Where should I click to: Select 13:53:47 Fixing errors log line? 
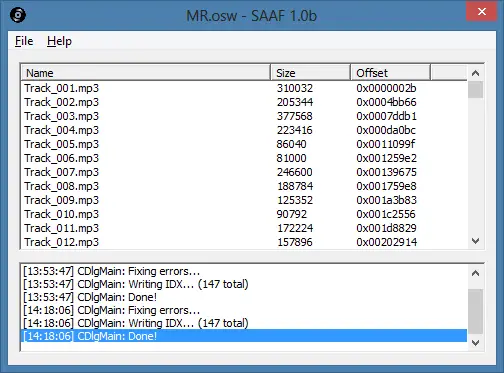tap(244, 271)
